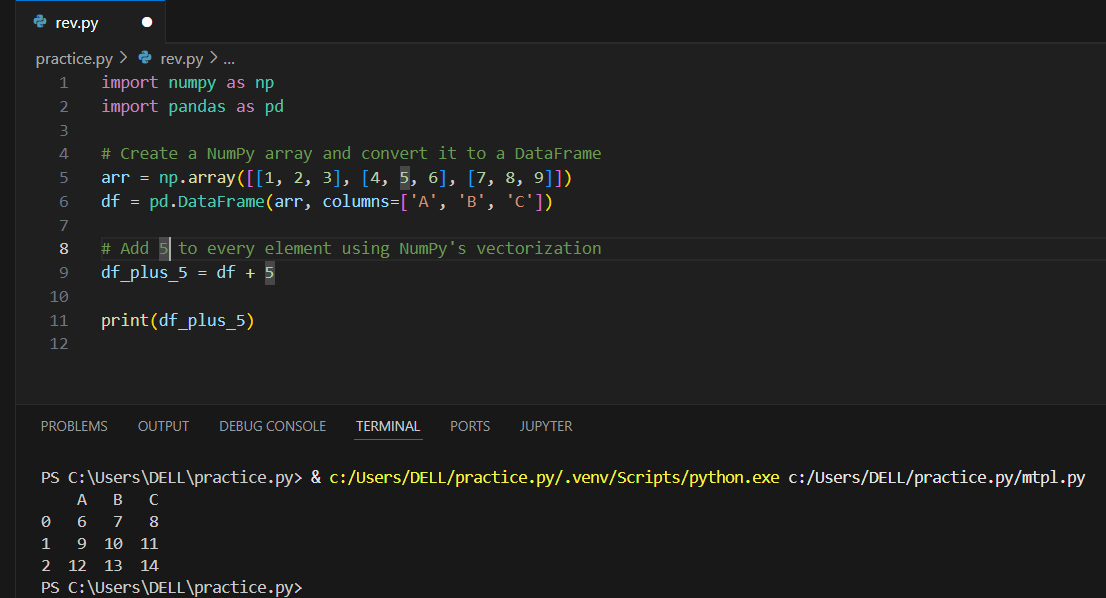The width and height of the screenshot is (1106, 598).
Task: Click terminal output row '1 9 10 11'
Action: (100, 544)
